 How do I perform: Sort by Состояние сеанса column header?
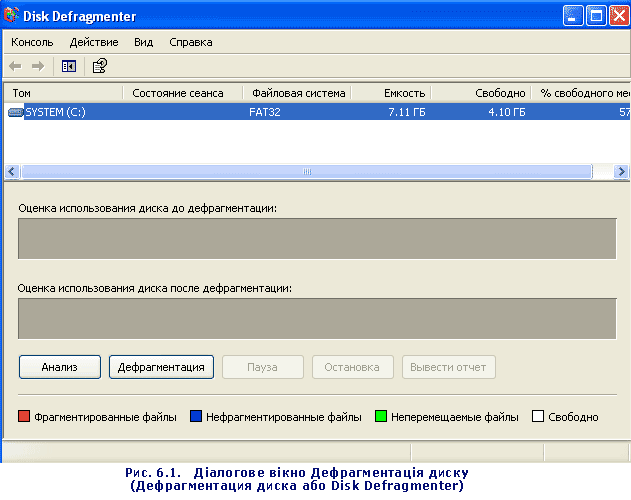[x=183, y=93]
